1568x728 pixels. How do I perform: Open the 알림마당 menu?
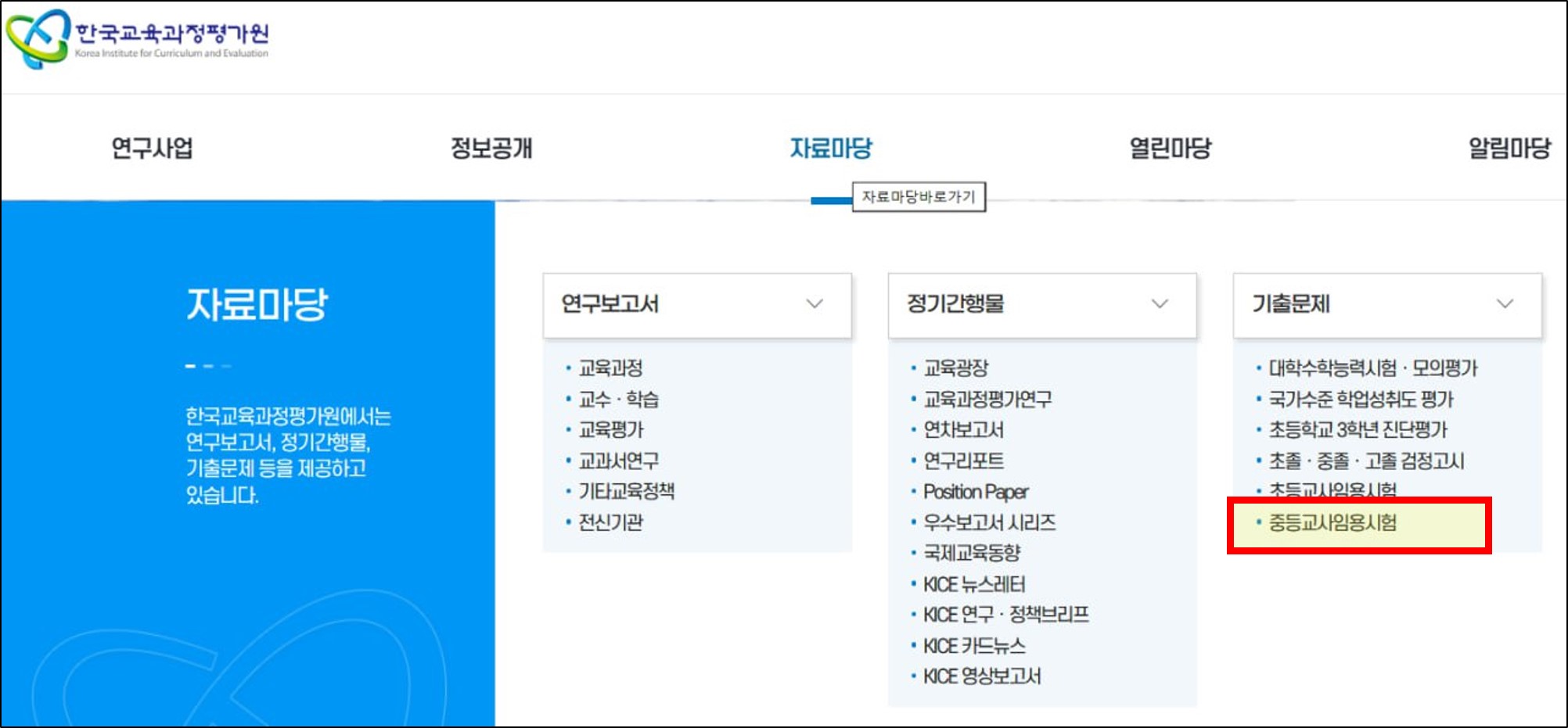click(x=1510, y=149)
